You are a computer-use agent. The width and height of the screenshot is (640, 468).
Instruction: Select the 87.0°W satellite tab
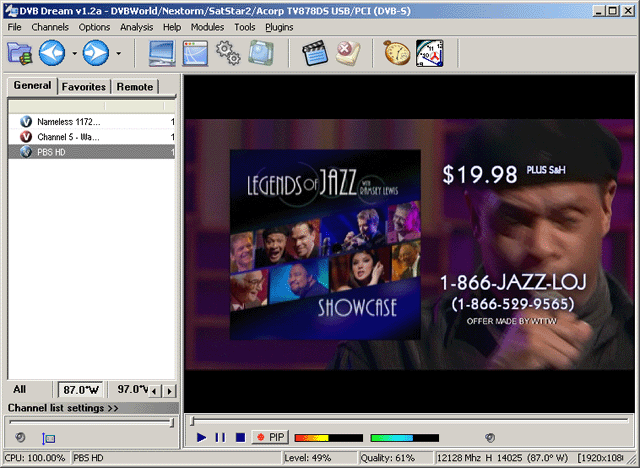(x=81, y=390)
